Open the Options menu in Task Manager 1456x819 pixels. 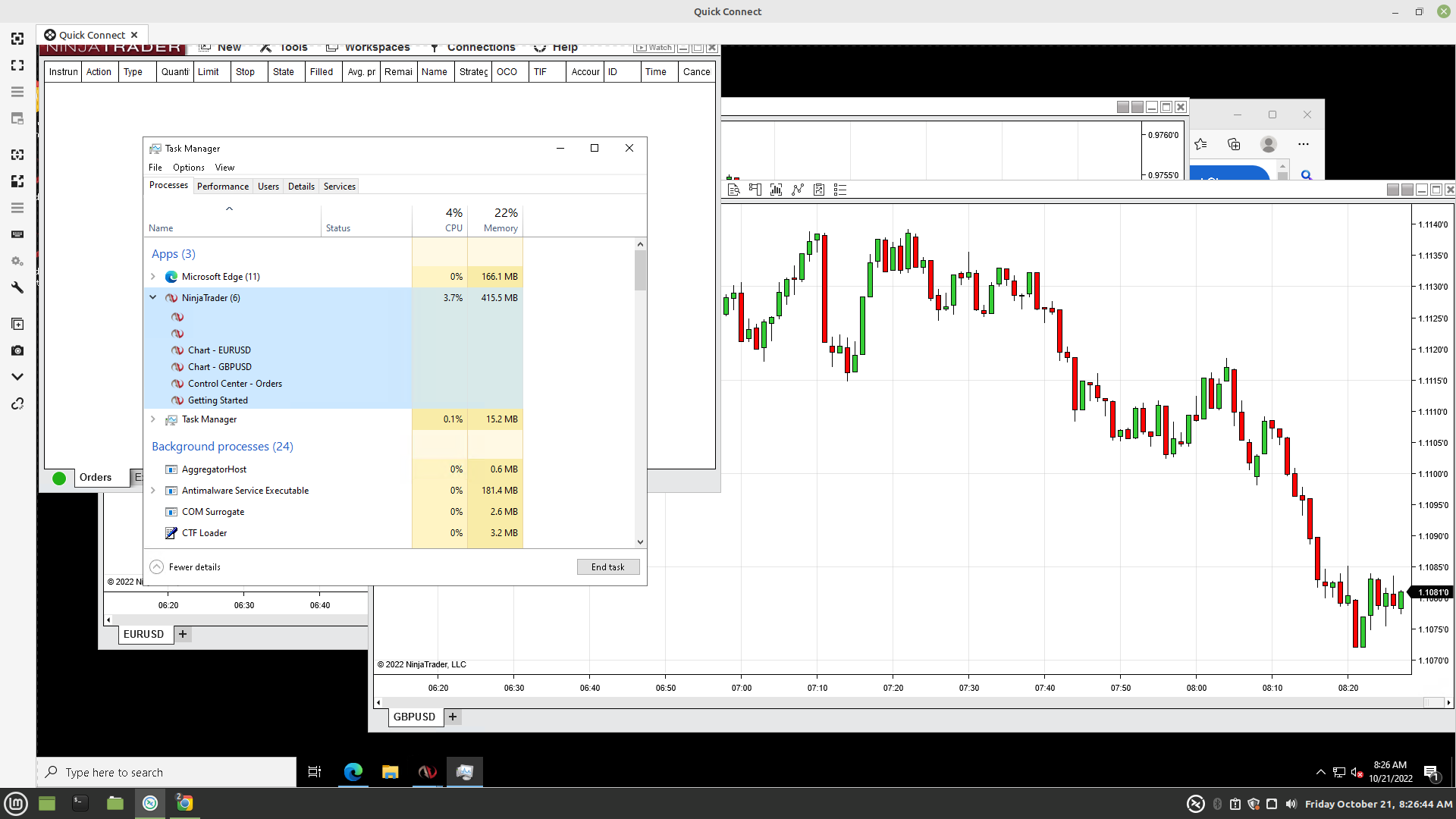[x=188, y=168]
